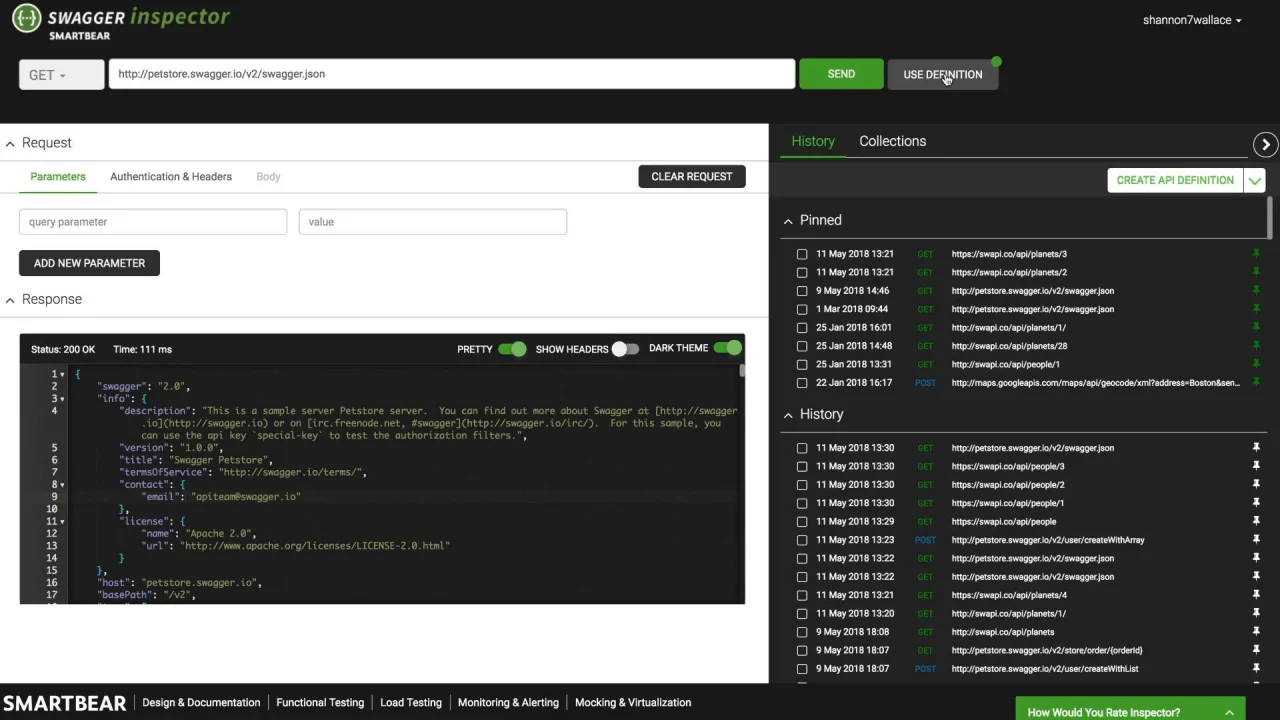Click into the query parameter input field
1280x720 pixels.
[153, 222]
